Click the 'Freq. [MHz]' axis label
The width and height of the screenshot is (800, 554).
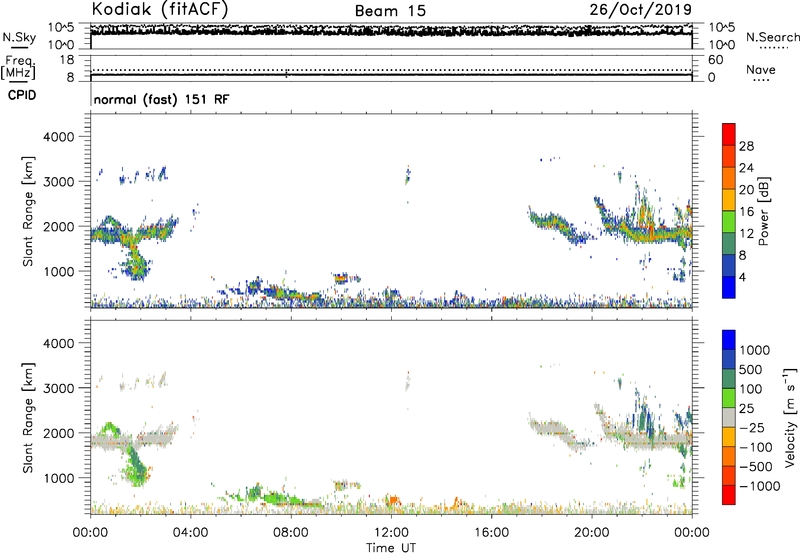click(x=18, y=68)
